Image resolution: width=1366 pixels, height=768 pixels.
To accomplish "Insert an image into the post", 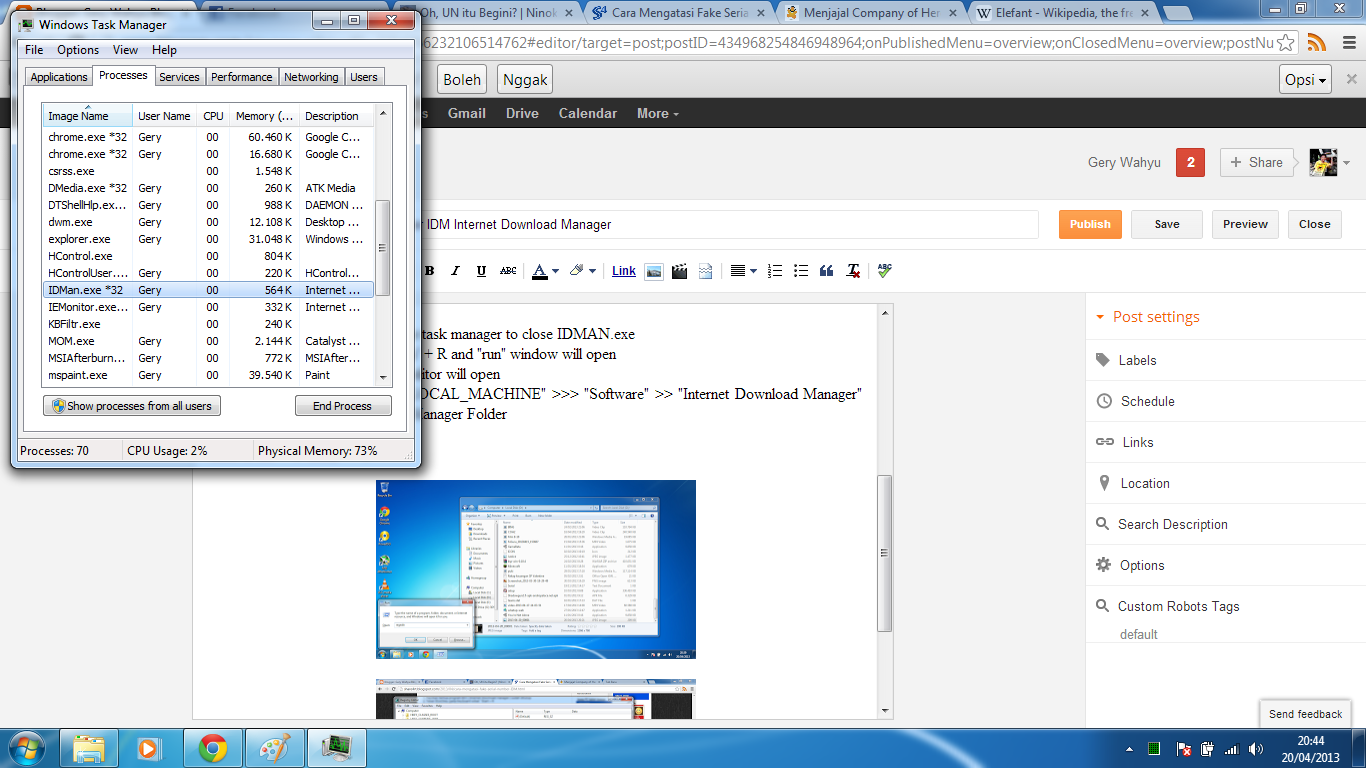I will point(654,271).
